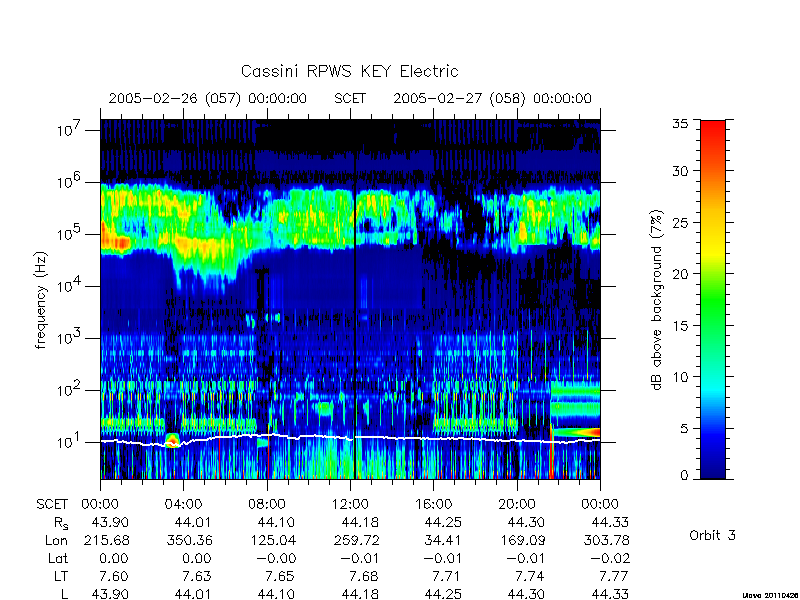Click the color bar value '20'
The image size is (800, 600).
click(x=681, y=273)
